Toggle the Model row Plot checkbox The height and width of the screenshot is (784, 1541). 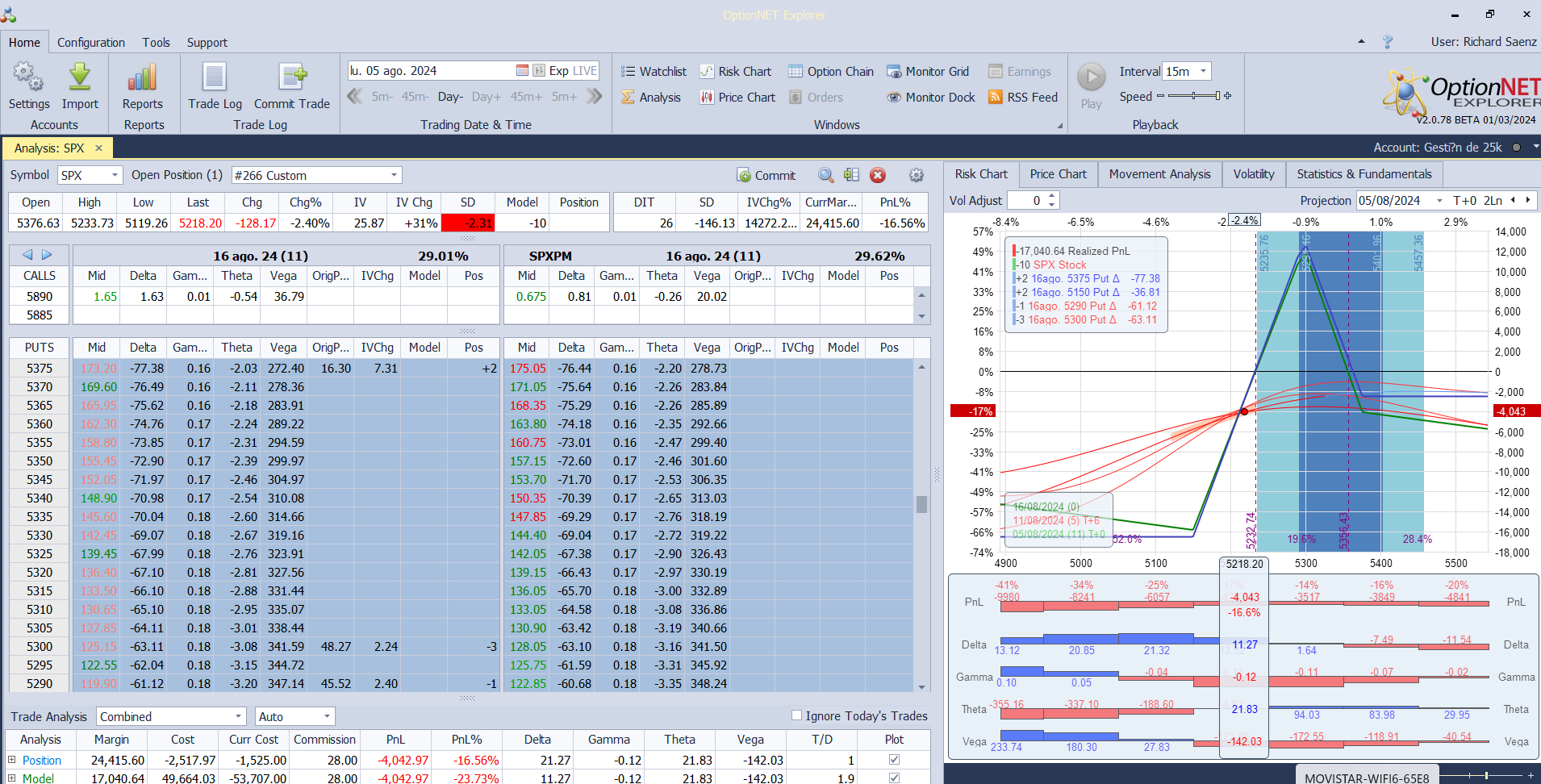[894, 778]
